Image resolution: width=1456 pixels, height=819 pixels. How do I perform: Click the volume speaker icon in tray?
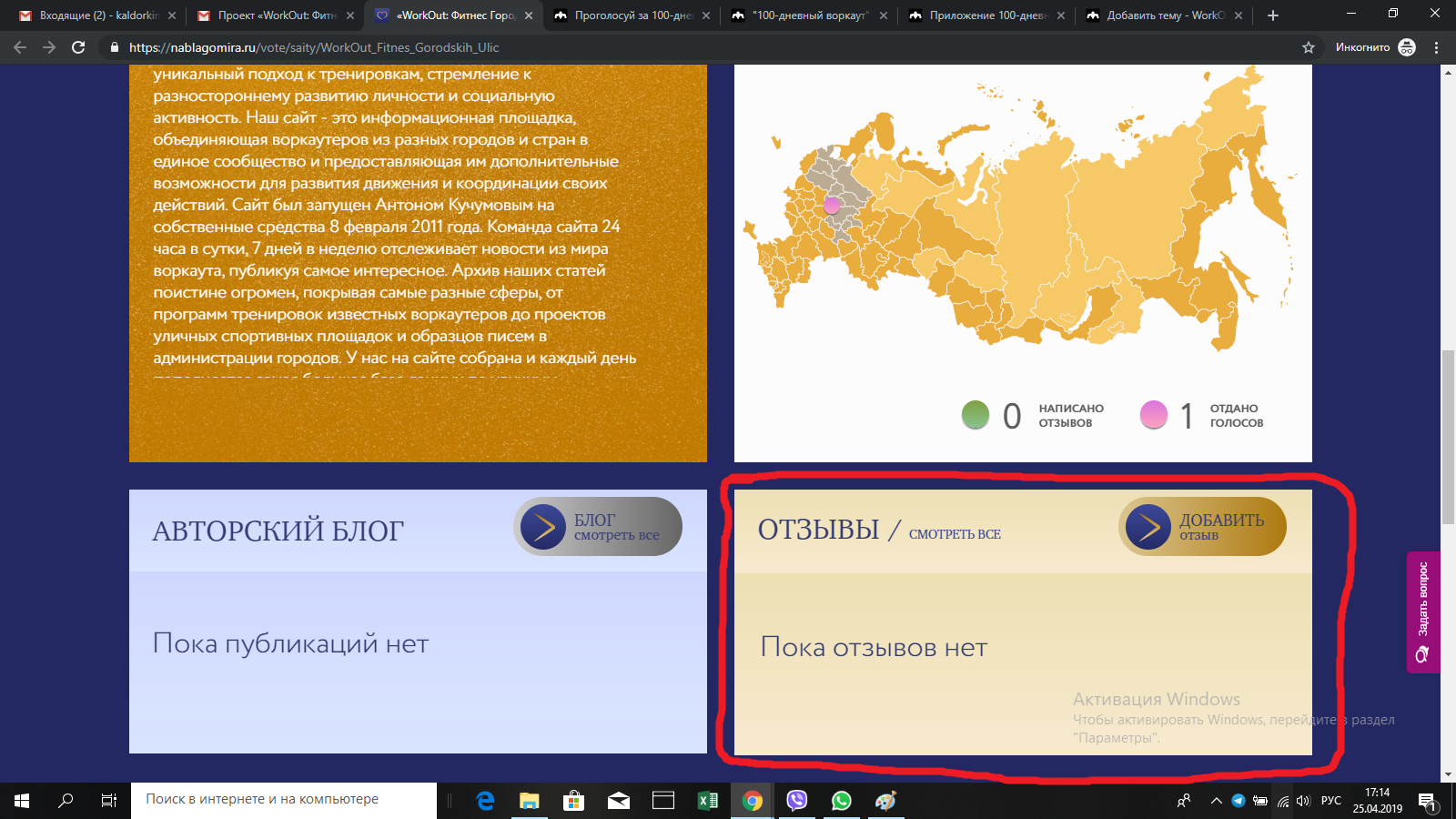(x=1303, y=801)
